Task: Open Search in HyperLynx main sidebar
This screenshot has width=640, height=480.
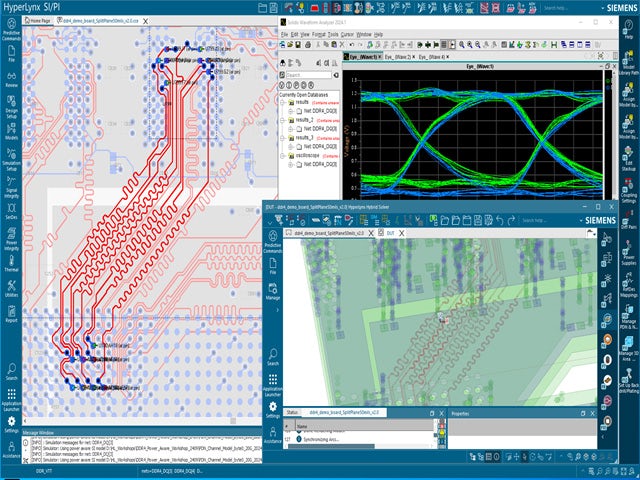Action: (11, 371)
